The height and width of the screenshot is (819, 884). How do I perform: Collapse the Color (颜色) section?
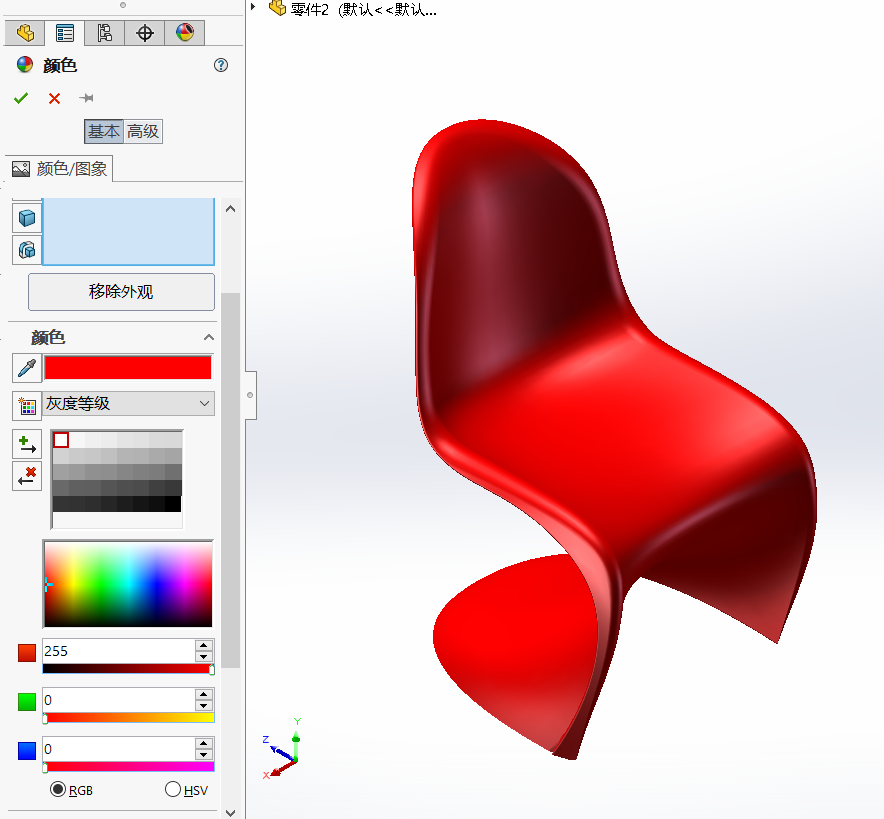point(209,337)
